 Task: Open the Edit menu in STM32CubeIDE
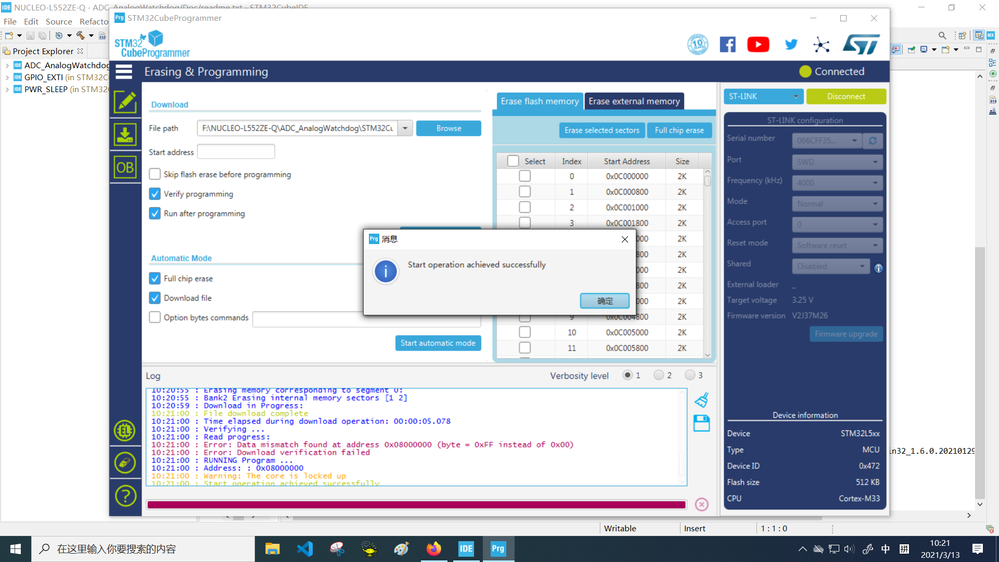tap(31, 22)
